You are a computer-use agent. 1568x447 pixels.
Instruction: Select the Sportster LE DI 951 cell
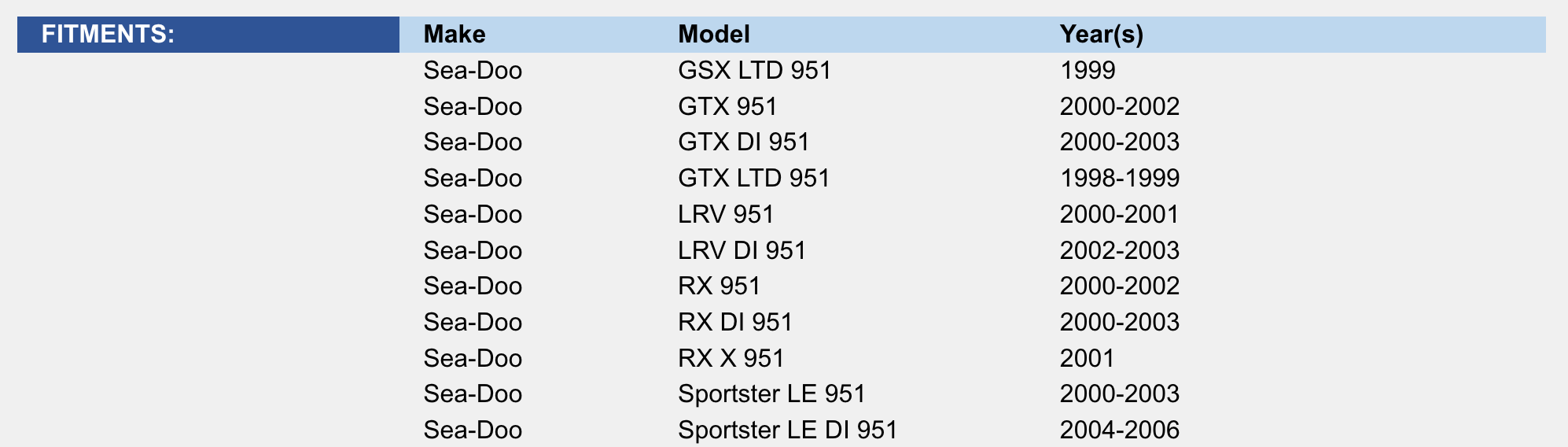pyautogui.click(x=787, y=430)
